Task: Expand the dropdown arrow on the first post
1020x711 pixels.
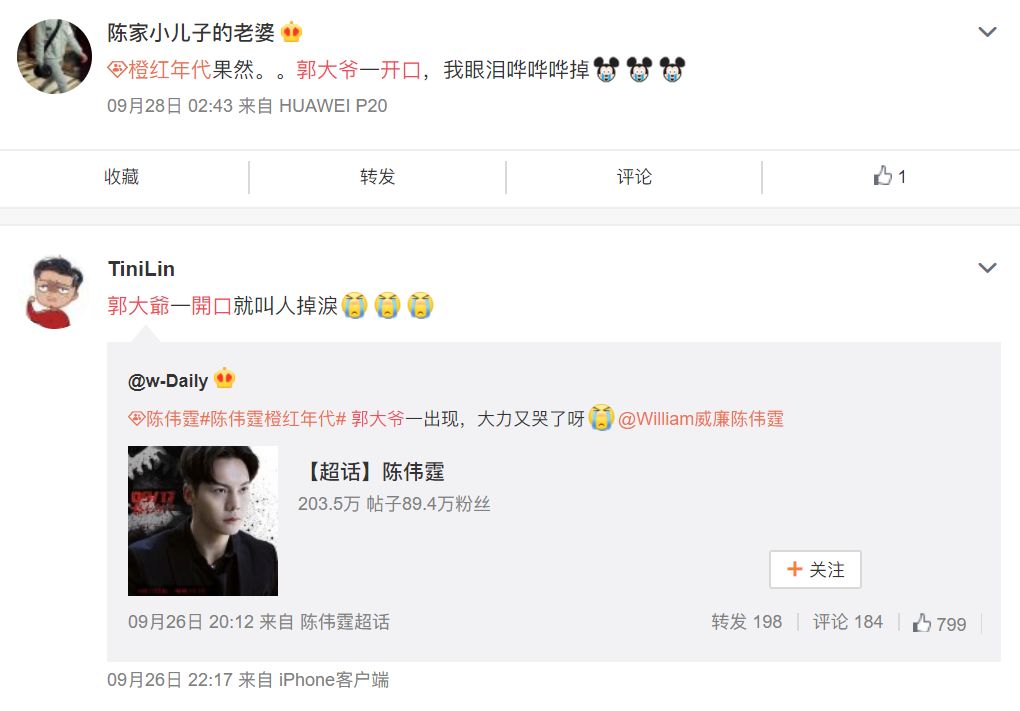Action: pyautogui.click(x=987, y=32)
